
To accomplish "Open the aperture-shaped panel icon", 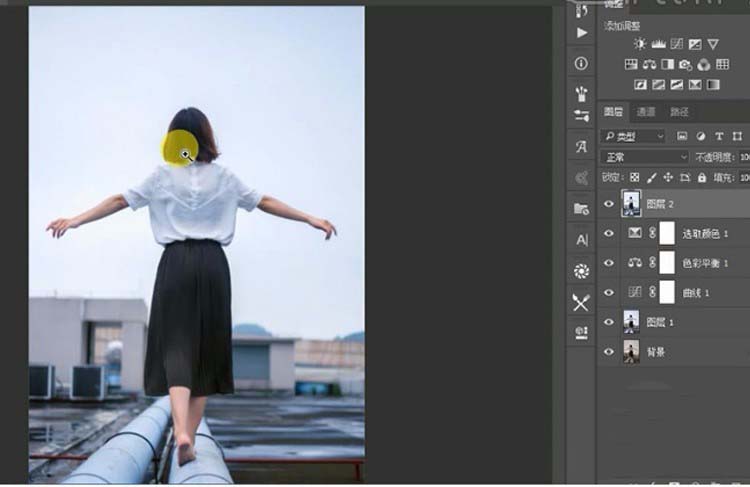I will pos(582,271).
